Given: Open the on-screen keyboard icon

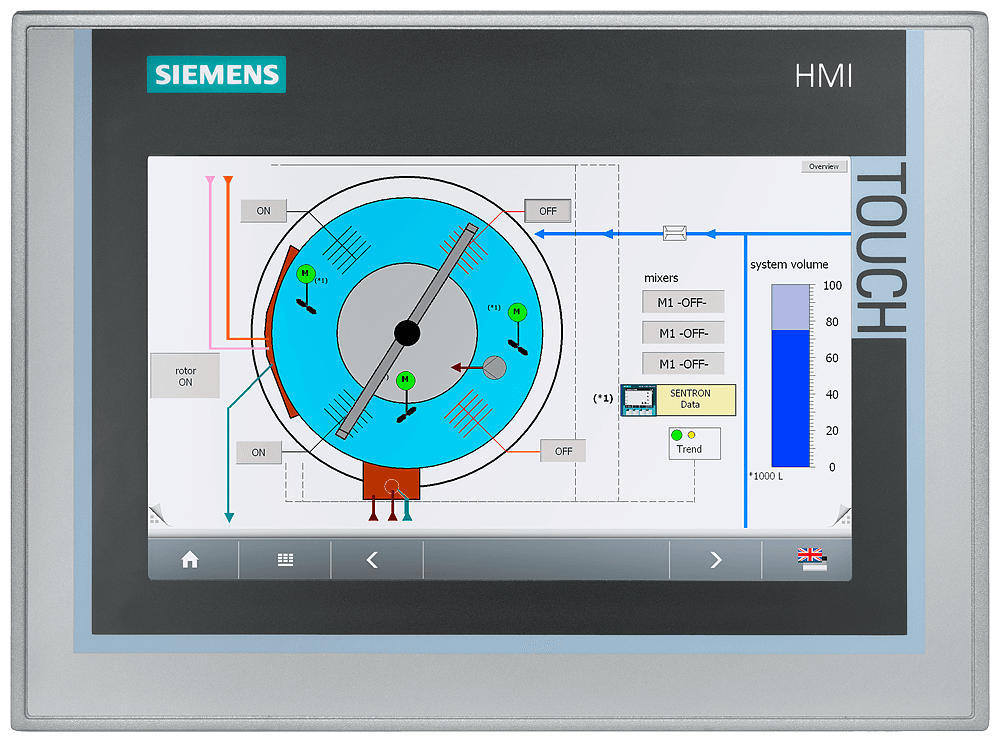Looking at the screenshot, I should pyautogui.click(x=283, y=560).
